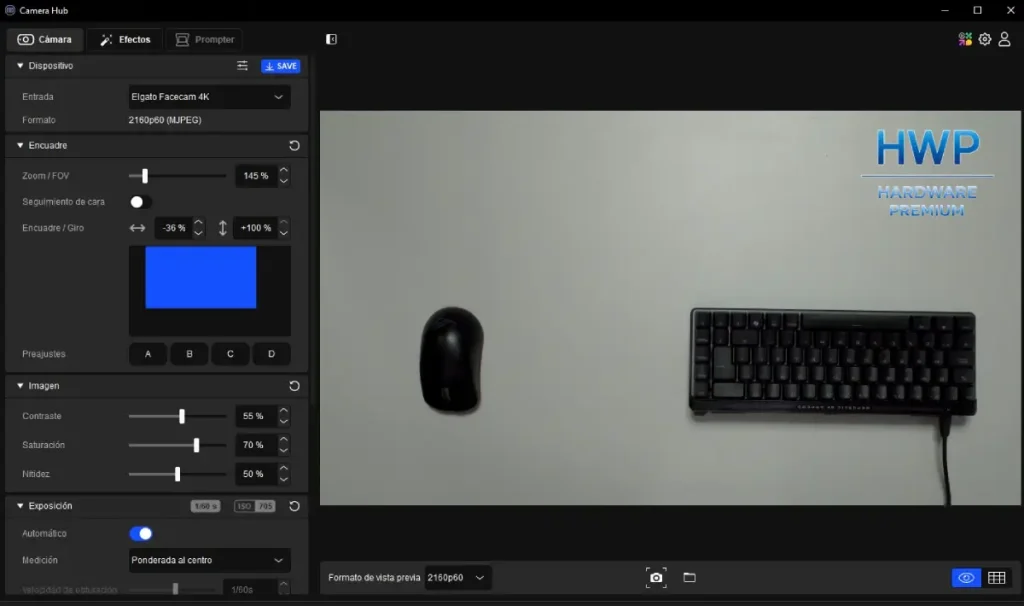Open the Entrada camera dropdown
This screenshot has width=1024, height=606.
209,97
